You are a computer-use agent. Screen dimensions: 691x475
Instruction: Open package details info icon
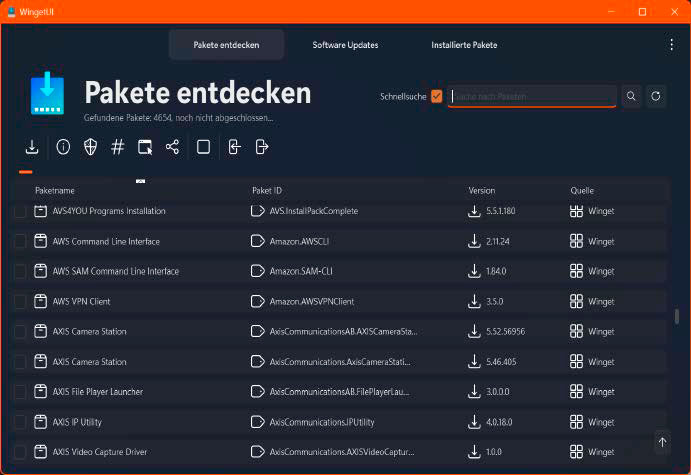click(x=63, y=147)
